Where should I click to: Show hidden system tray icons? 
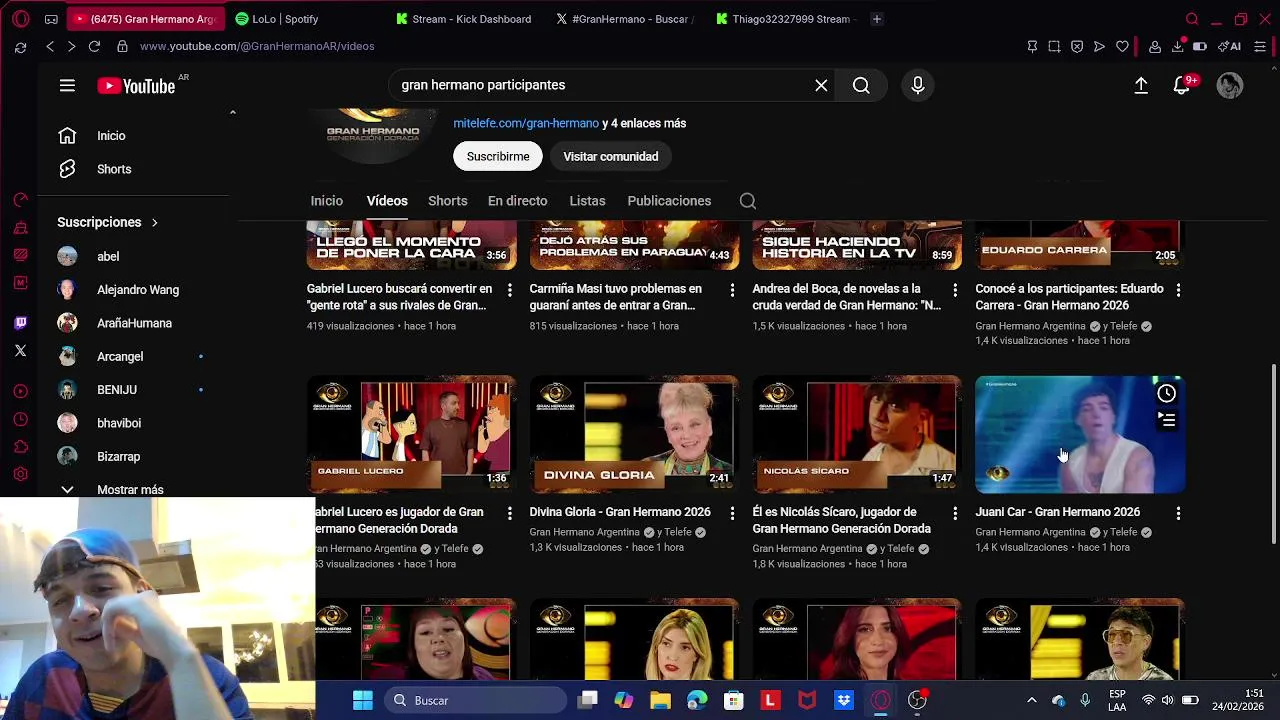click(x=1032, y=700)
